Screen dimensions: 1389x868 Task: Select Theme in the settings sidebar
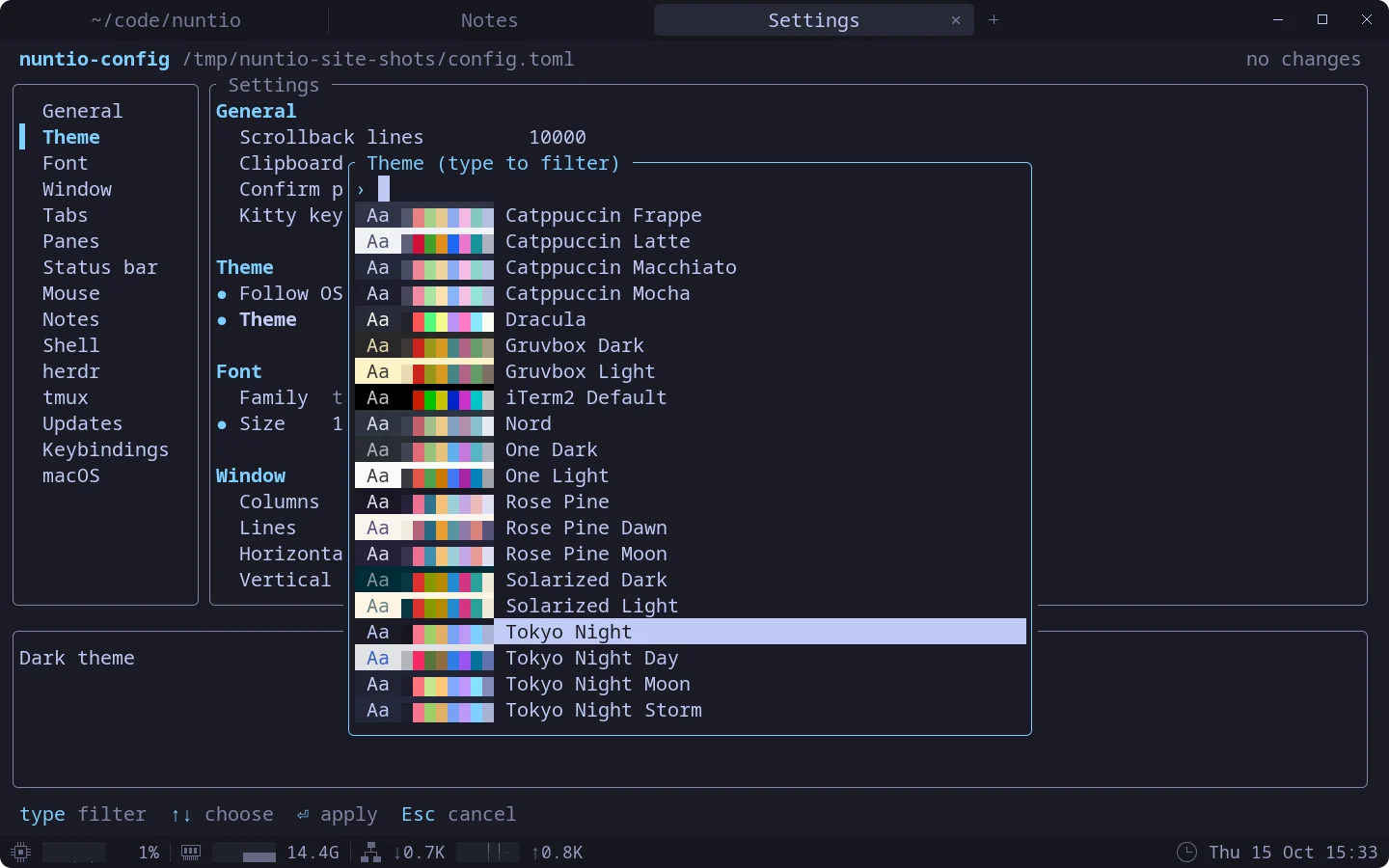70,137
